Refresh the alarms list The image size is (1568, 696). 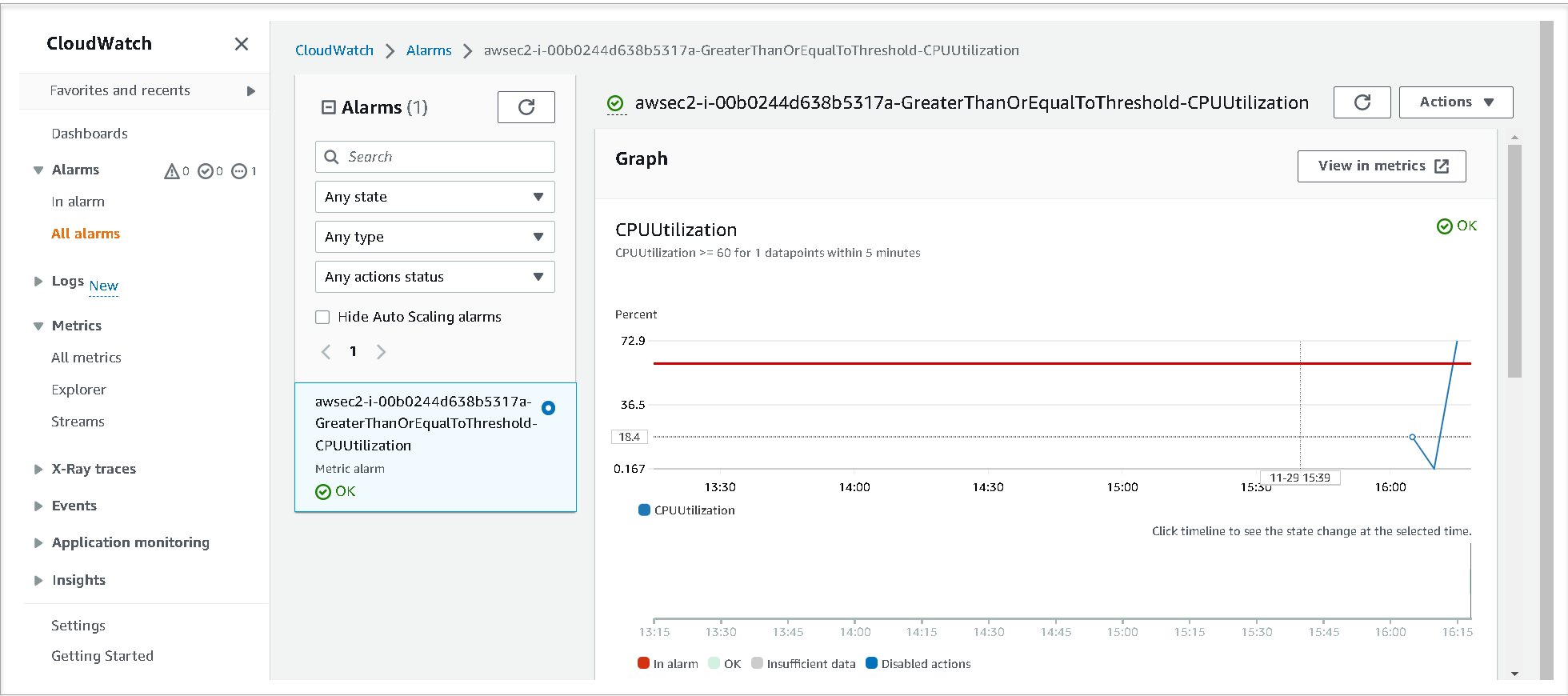526,107
